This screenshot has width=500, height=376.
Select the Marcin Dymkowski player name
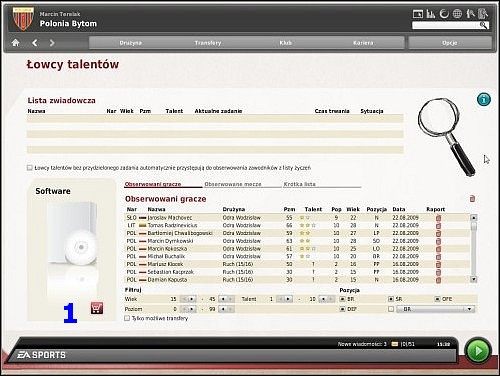170,241
